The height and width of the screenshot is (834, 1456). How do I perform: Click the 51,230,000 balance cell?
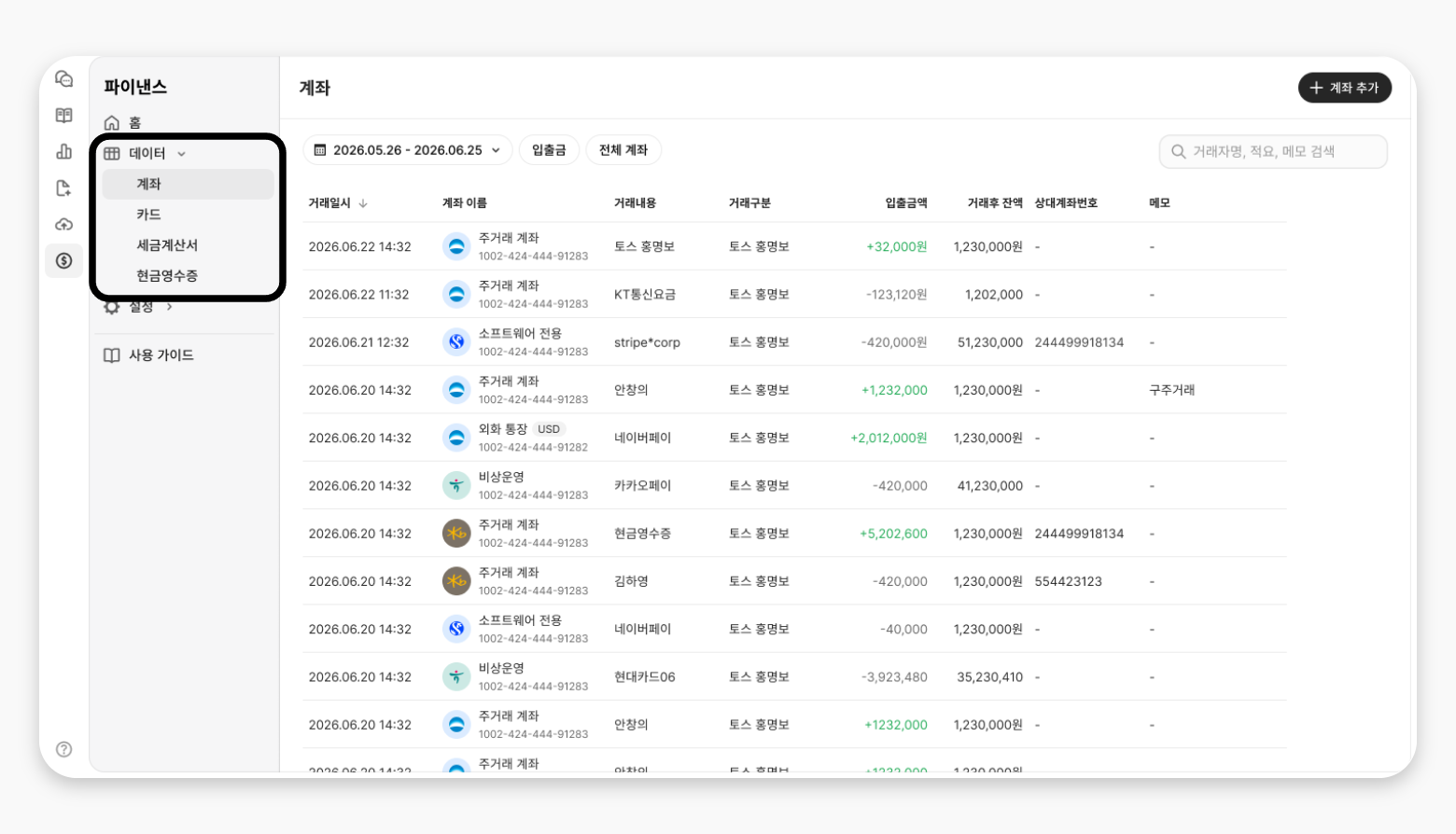(990, 342)
